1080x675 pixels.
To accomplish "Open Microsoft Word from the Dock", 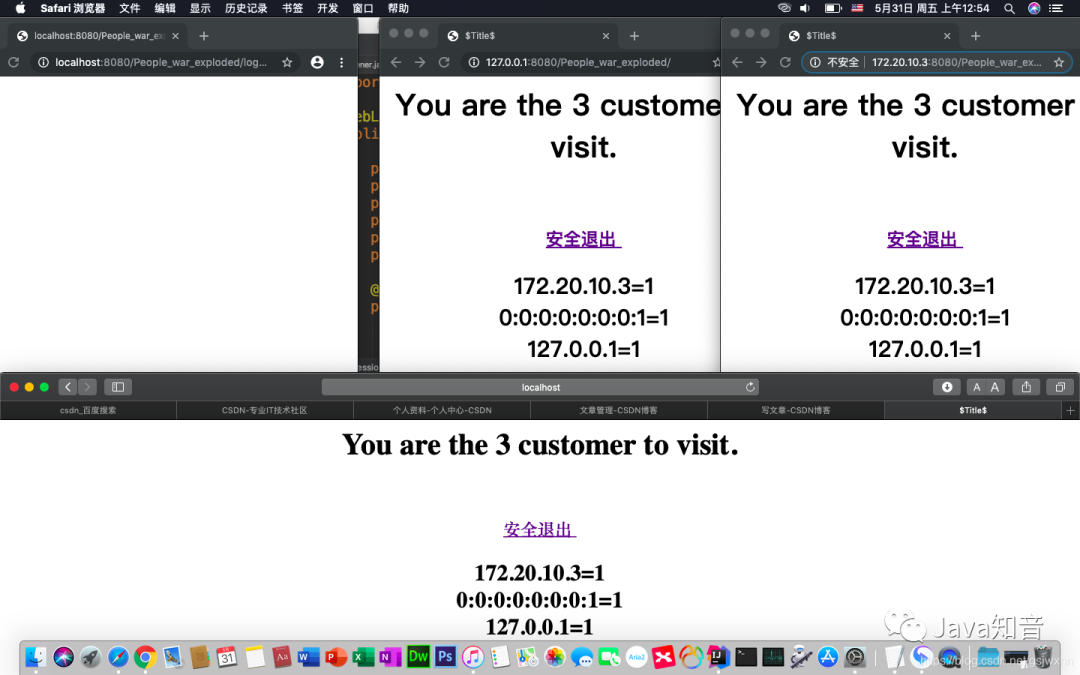I will coord(309,657).
